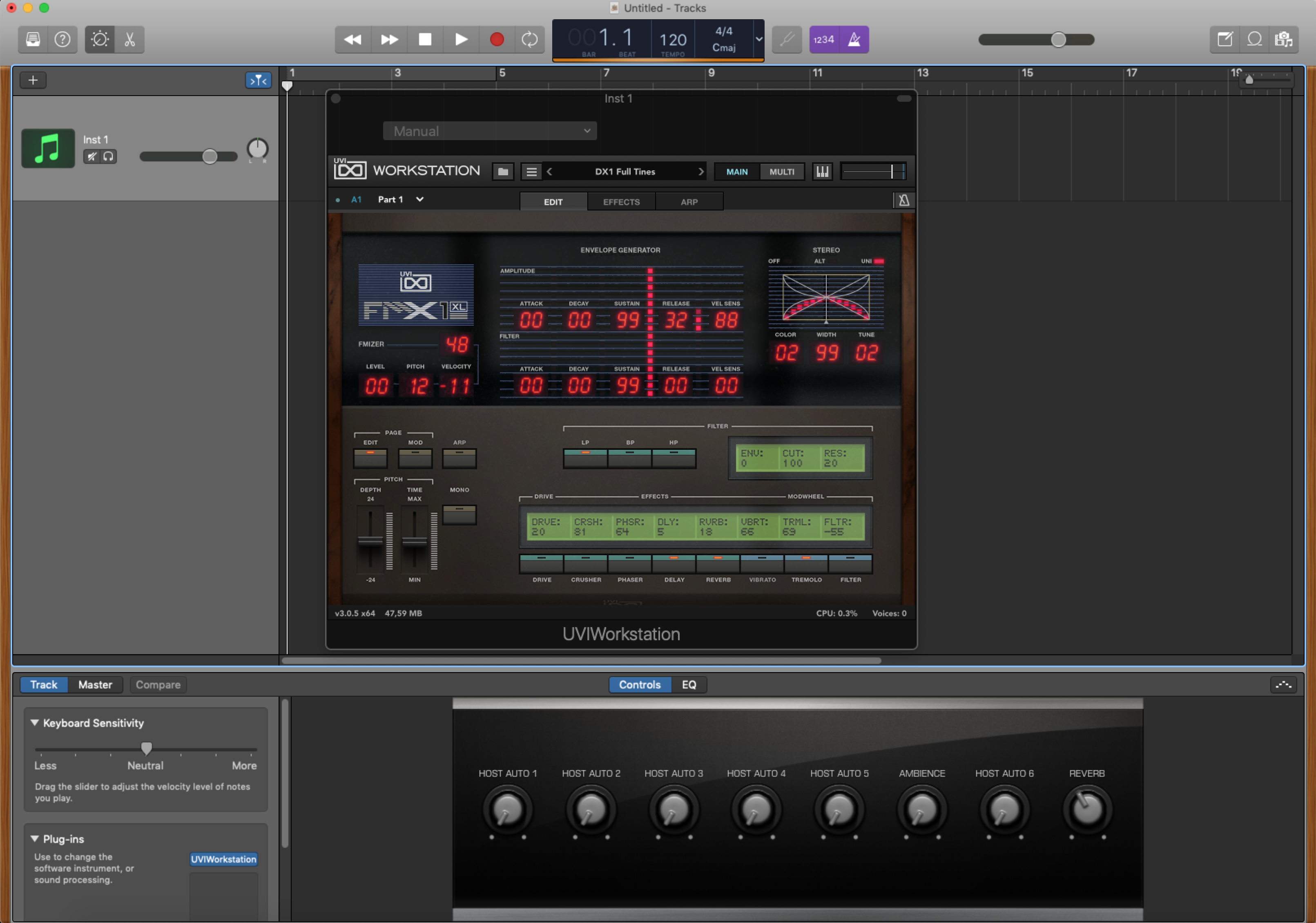Open the UVI Workstation browser folder icon
Screen dimensions: 1316x923
tap(503, 172)
